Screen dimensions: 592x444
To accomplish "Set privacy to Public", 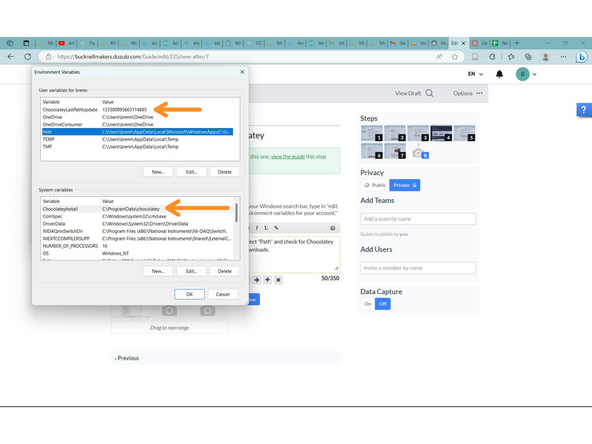I will 375,185.
